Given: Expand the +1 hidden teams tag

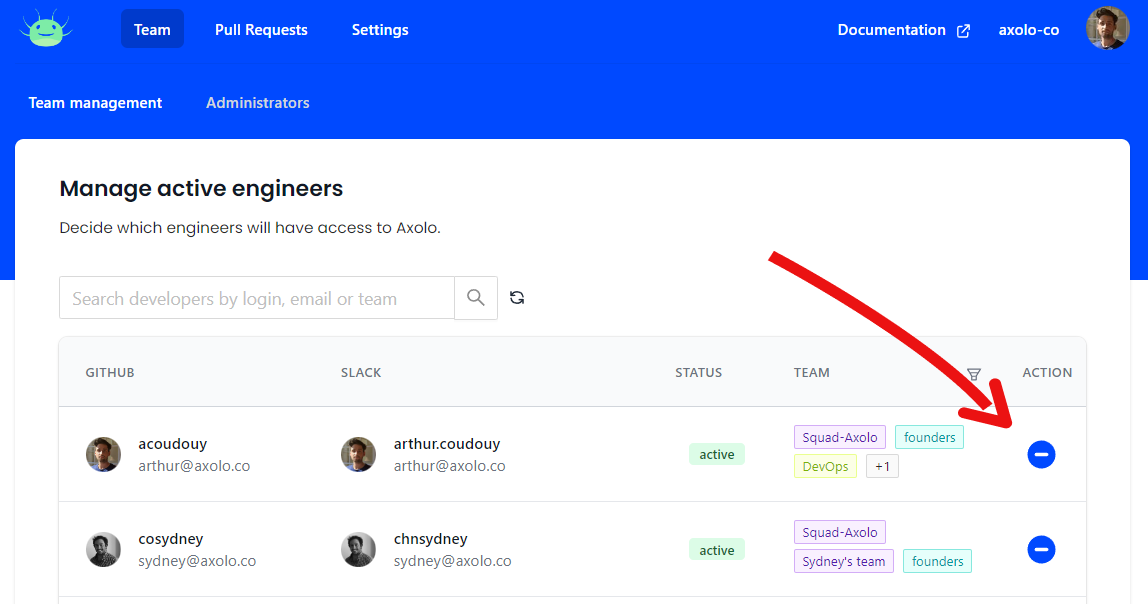Looking at the screenshot, I should tap(882, 467).
